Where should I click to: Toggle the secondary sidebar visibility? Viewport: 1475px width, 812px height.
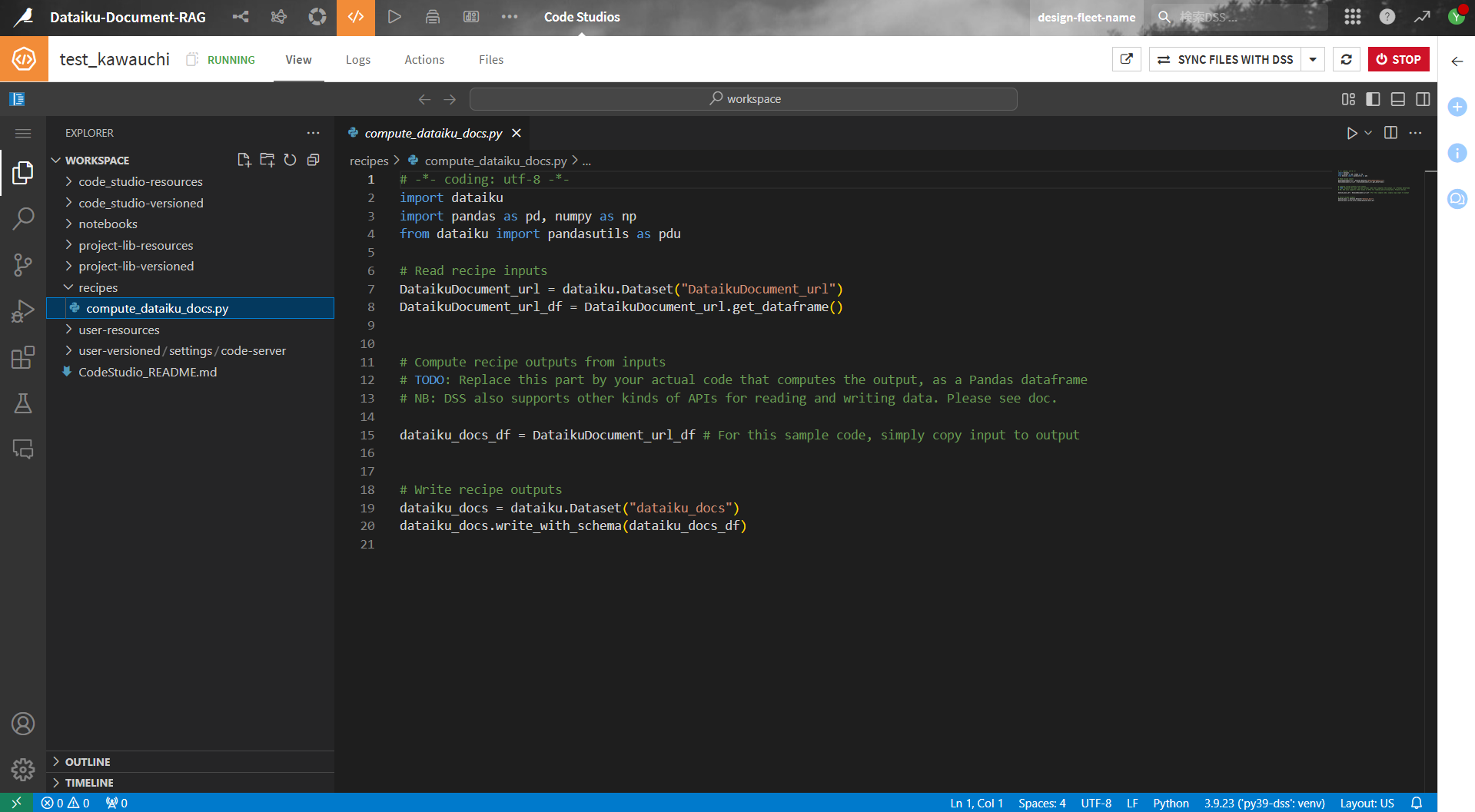[1423, 99]
